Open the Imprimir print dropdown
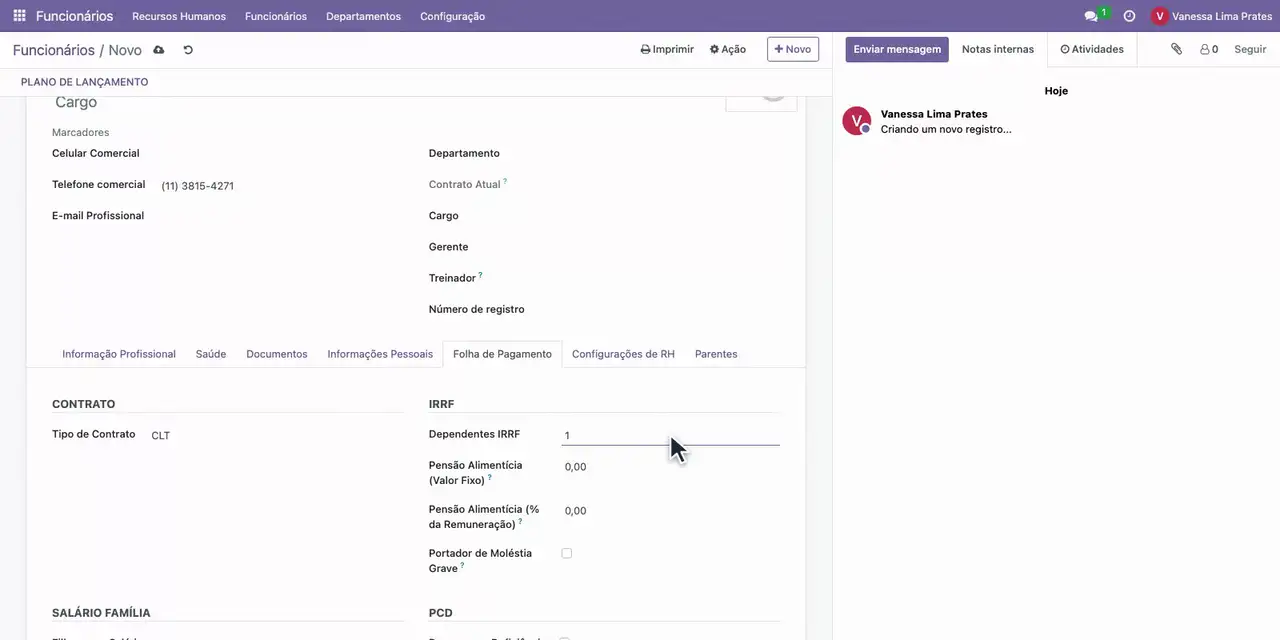 [x=667, y=49]
